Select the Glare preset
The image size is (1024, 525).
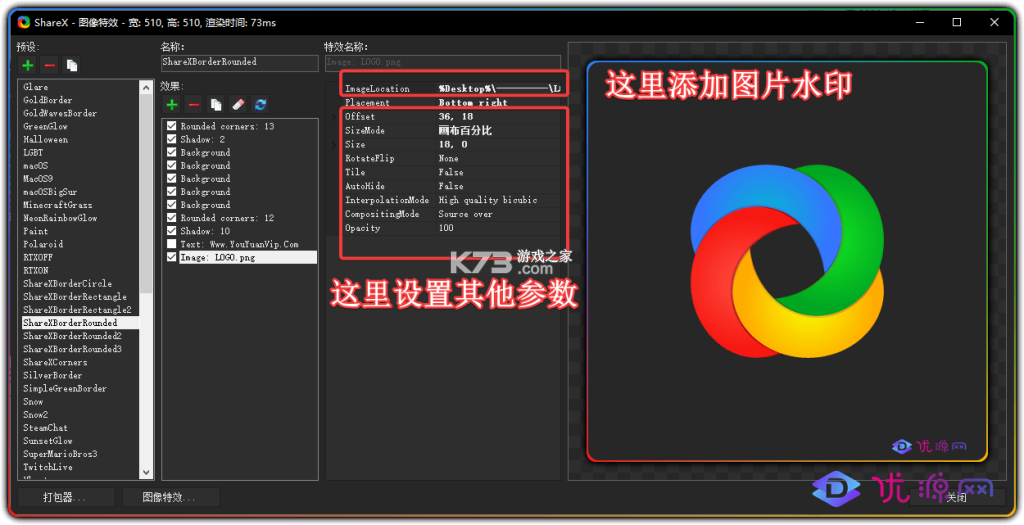[x=36, y=87]
